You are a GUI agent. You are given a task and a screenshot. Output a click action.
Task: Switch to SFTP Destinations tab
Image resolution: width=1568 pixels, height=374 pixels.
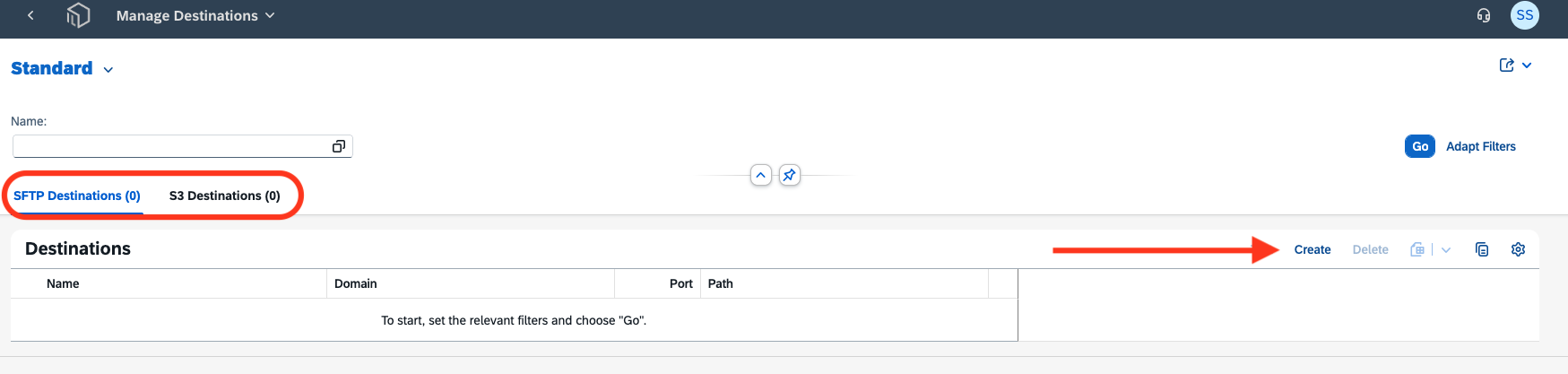coord(77,196)
